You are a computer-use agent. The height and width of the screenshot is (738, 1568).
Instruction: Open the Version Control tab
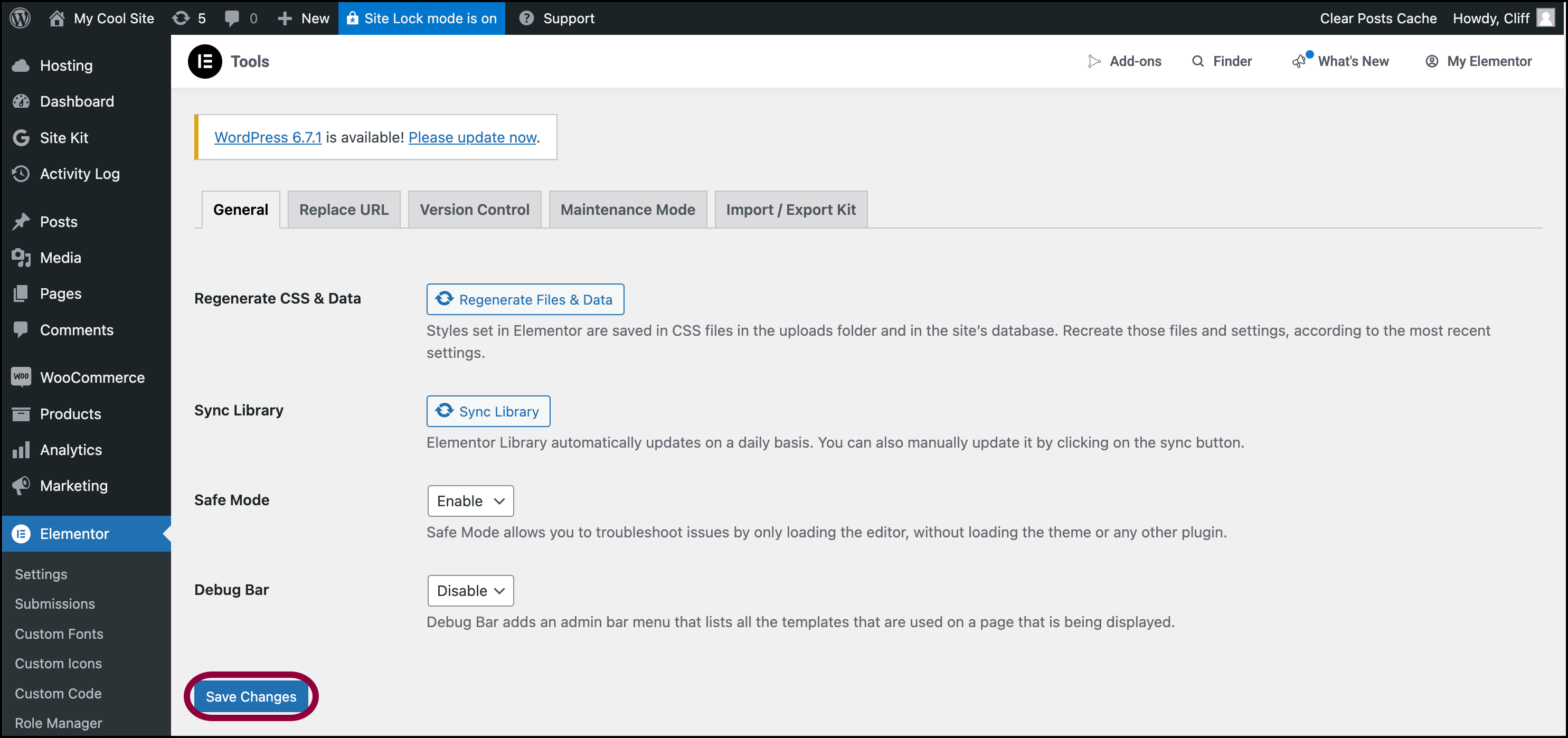(x=474, y=210)
